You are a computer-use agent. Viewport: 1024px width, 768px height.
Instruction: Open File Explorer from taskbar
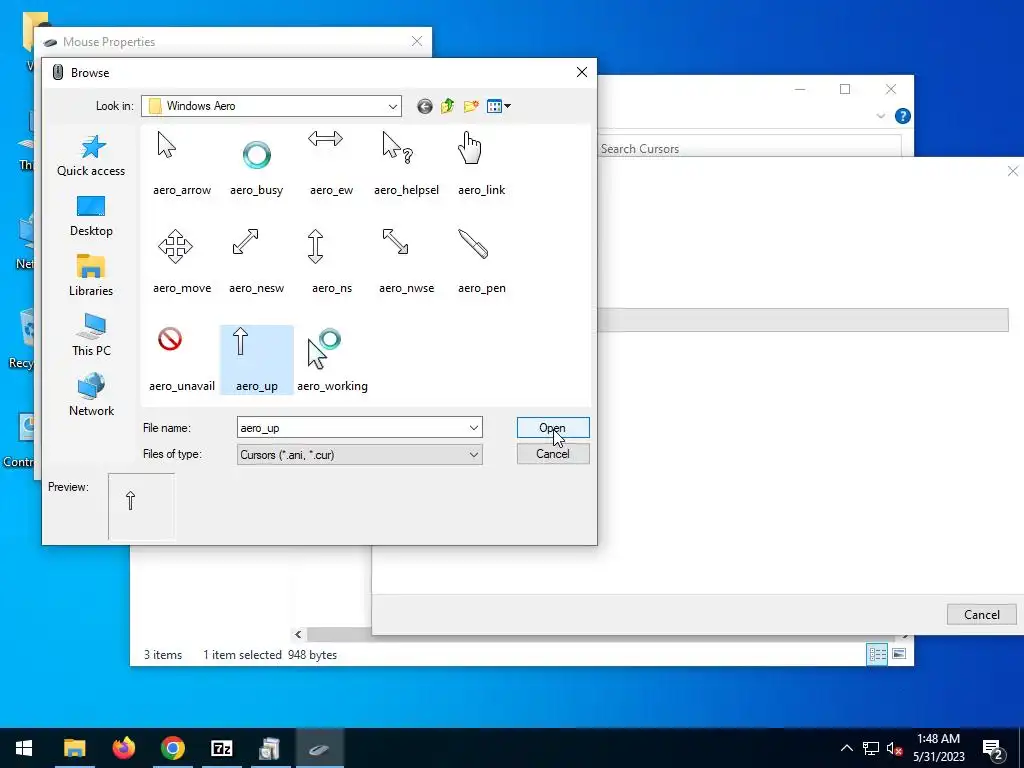pyautogui.click(x=74, y=748)
